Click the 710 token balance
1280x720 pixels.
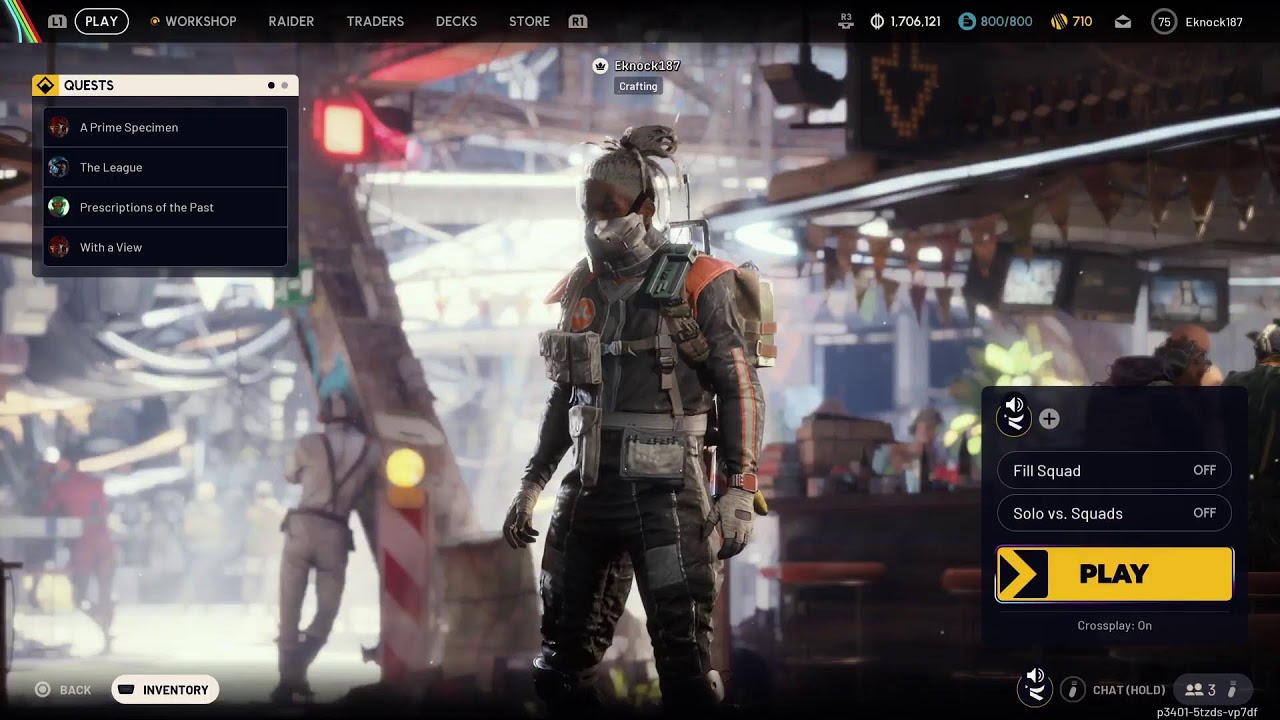(1082, 21)
